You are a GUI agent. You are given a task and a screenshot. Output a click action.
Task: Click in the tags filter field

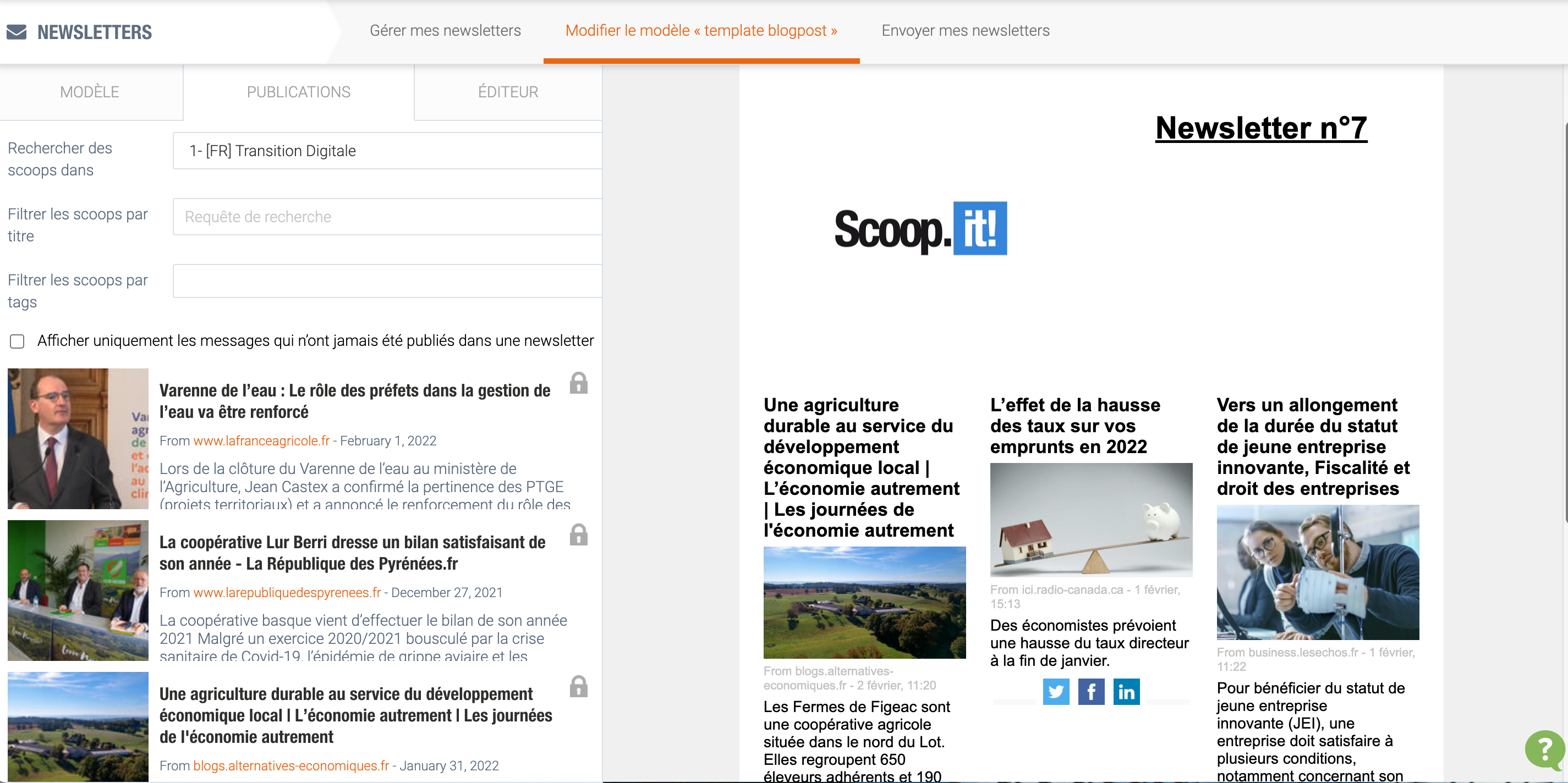(x=387, y=281)
